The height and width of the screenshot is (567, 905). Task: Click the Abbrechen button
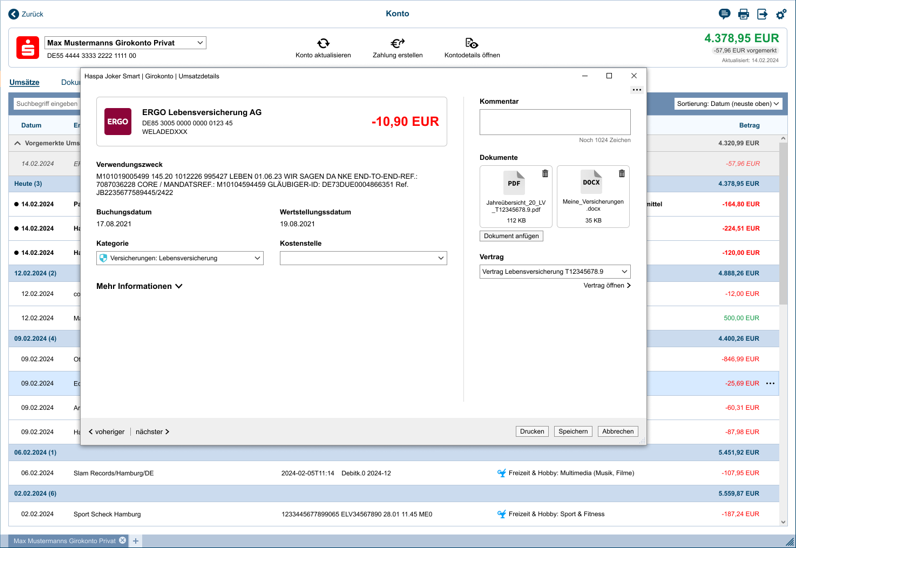point(618,431)
